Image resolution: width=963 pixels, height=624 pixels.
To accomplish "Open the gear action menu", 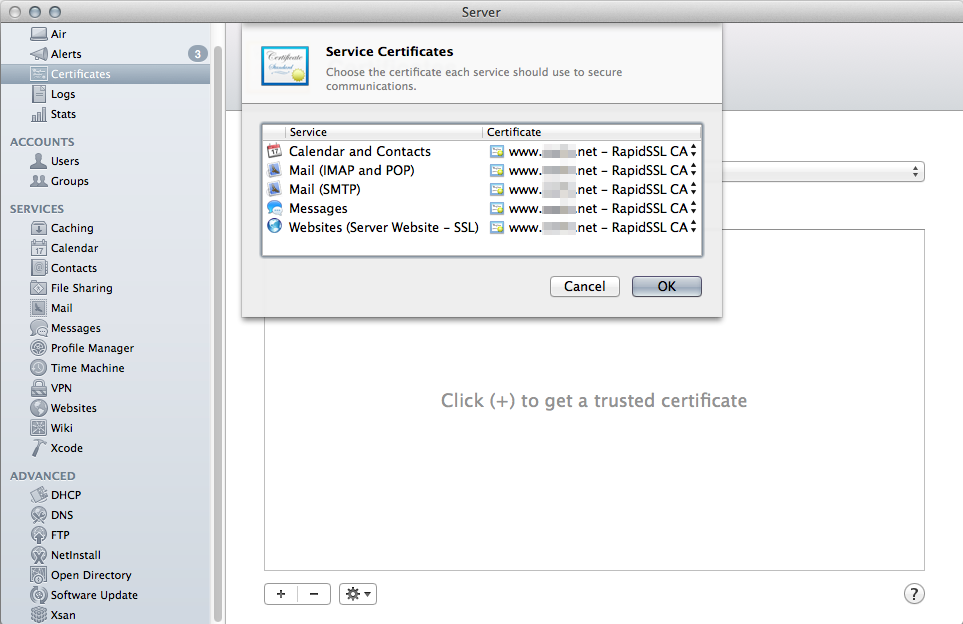I will coord(357,594).
